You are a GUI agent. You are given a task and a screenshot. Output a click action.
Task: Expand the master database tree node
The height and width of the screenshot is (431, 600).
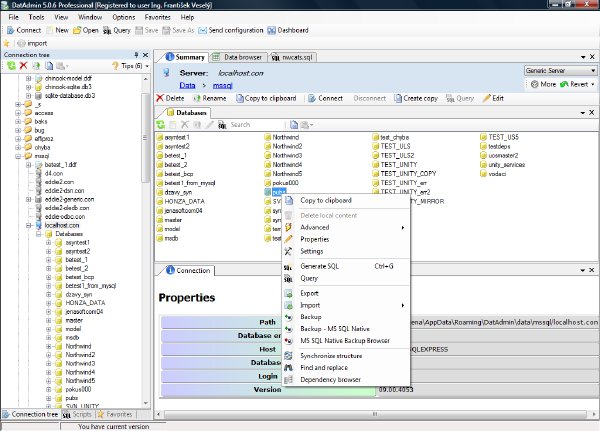point(49,320)
